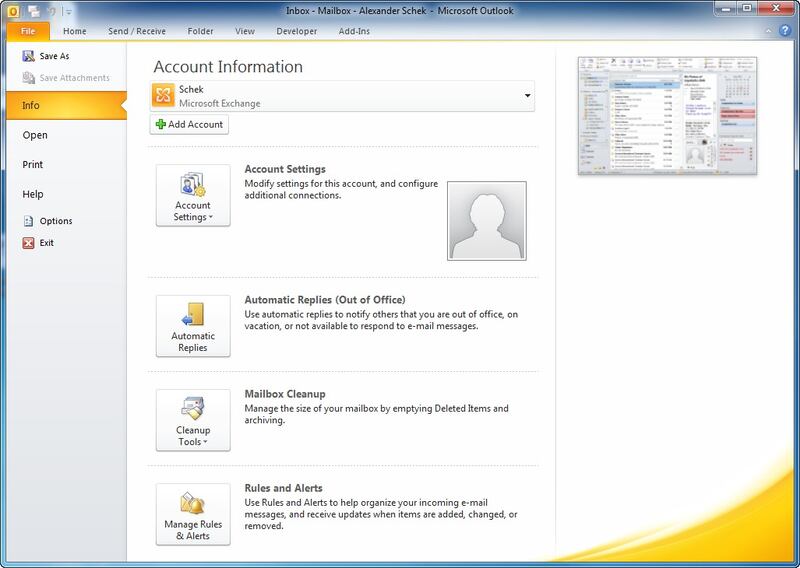
Task: Click the Send/Receive All Folders quick access icon
Action: (33, 11)
